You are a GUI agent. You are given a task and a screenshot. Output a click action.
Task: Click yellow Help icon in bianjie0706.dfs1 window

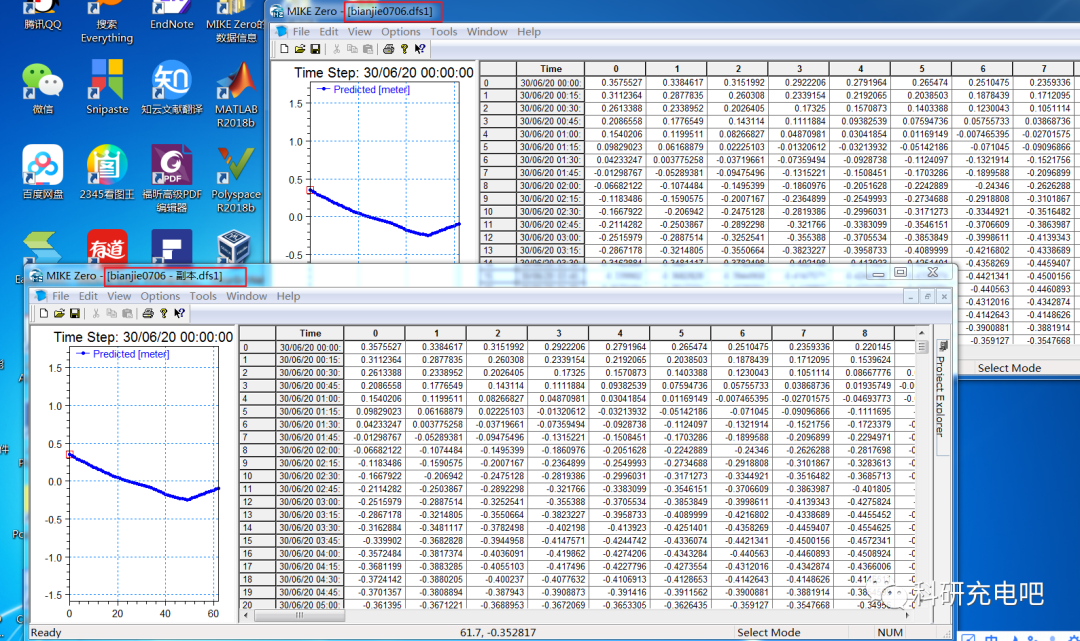coord(404,49)
